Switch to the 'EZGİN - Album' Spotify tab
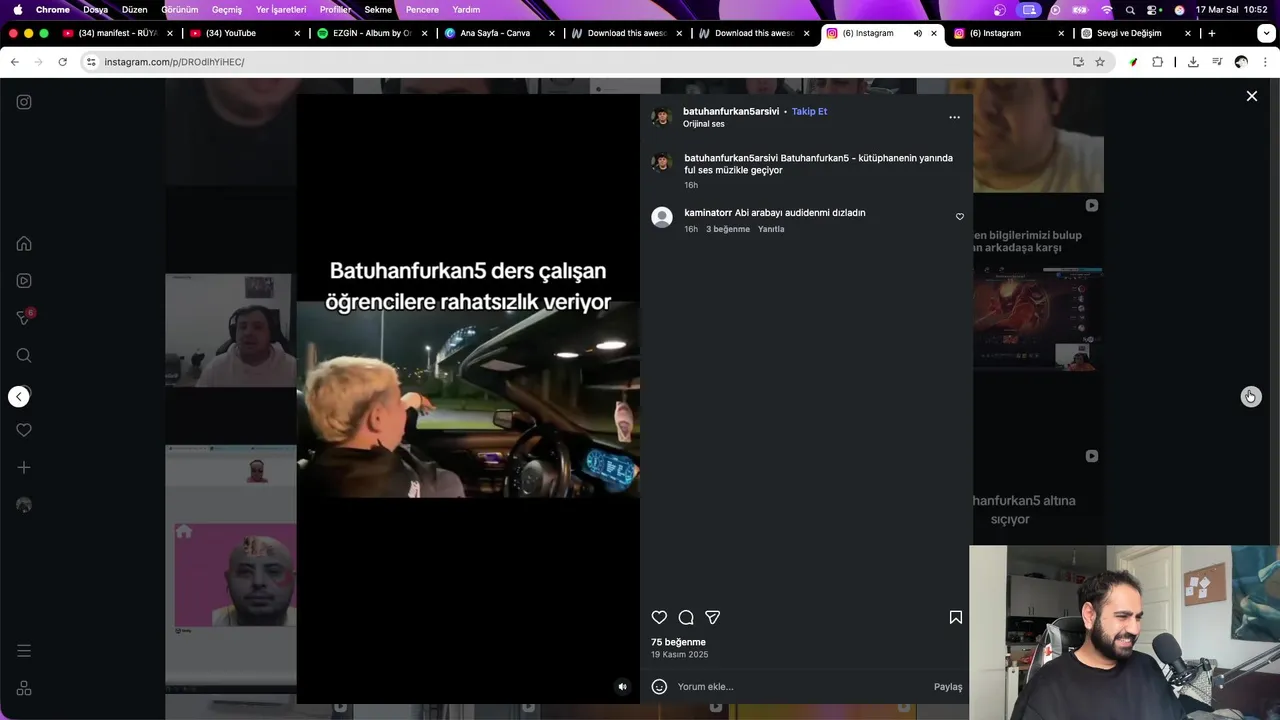Image resolution: width=1280 pixels, height=720 pixels. (372, 33)
